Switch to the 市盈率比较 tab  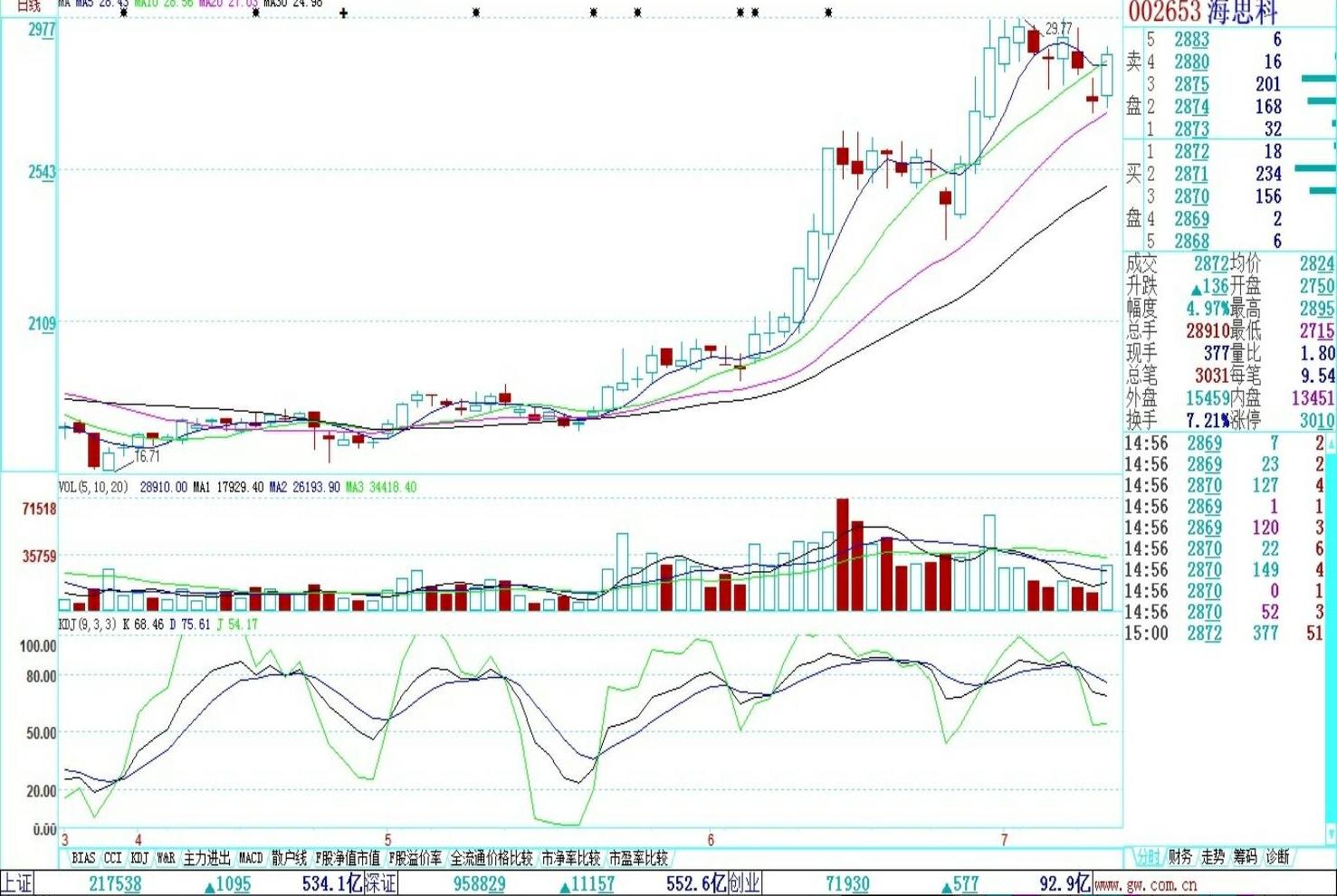[638, 858]
